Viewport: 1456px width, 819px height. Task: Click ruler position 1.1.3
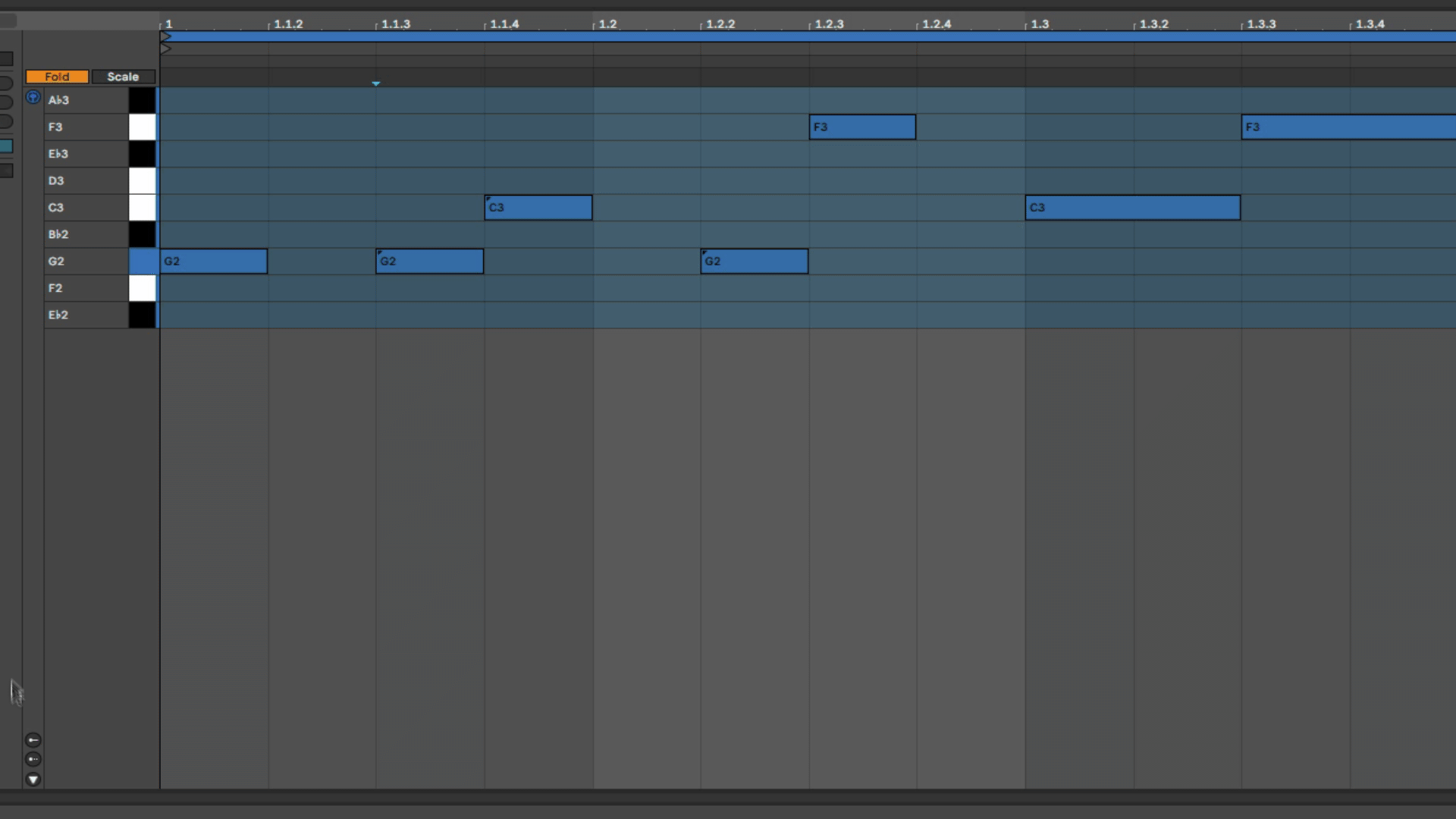click(x=396, y=24)
